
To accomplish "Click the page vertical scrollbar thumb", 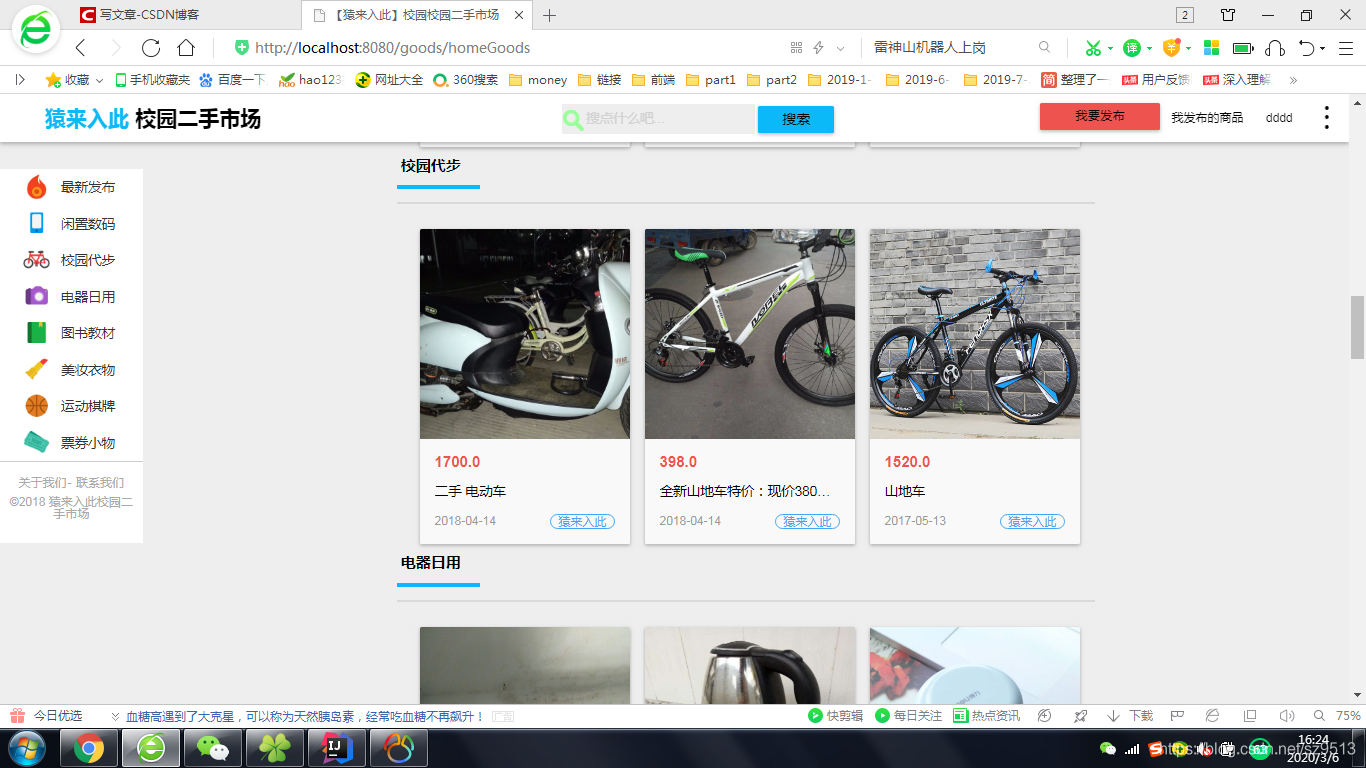I will tap(1357, 328).
